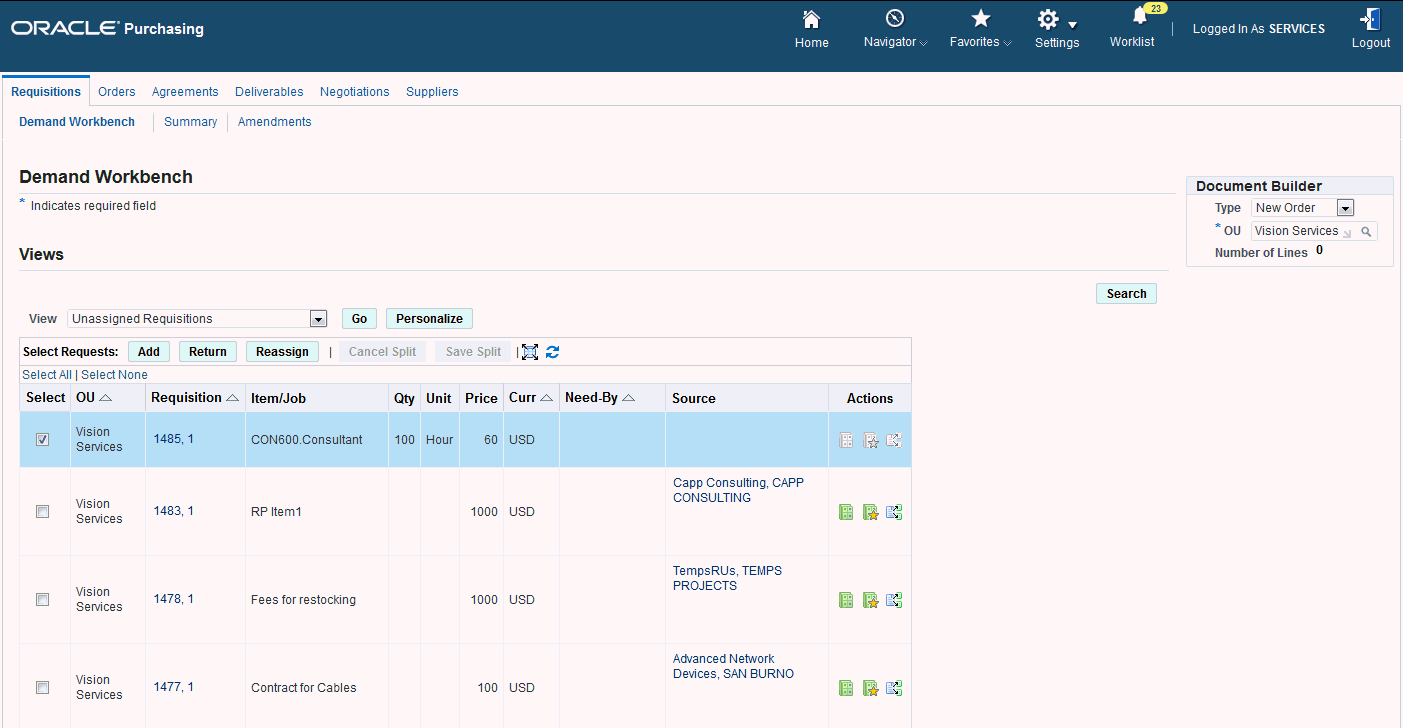
Task: Click the Return button
Action: click(208, 352)
